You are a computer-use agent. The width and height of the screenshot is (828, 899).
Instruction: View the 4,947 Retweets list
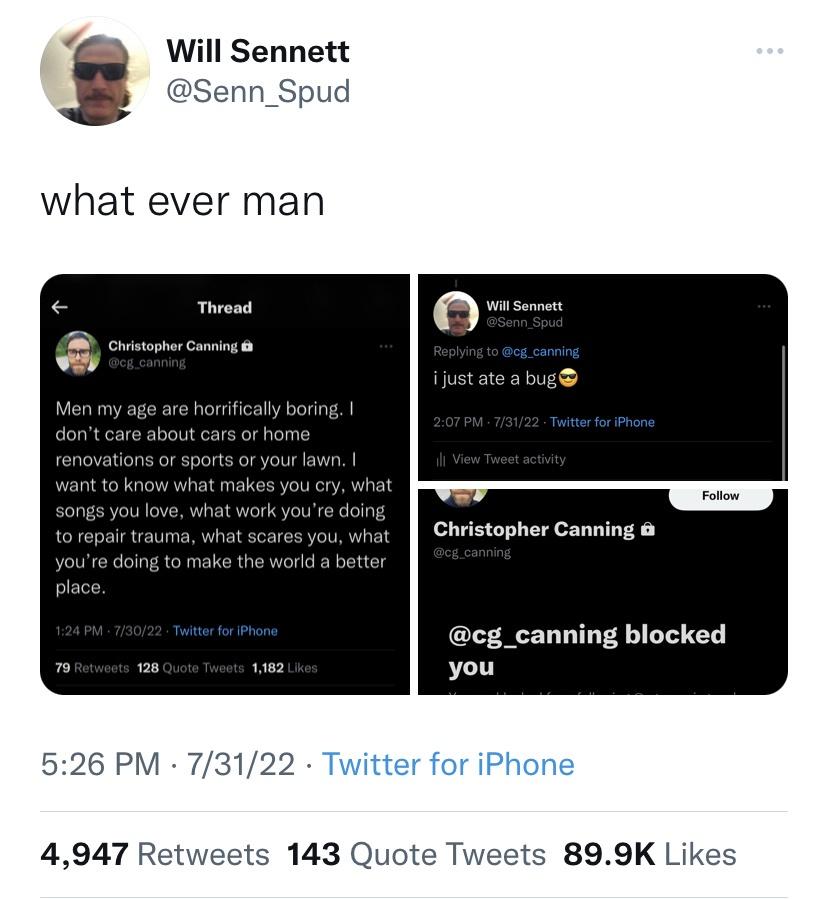tap(155, 854)
